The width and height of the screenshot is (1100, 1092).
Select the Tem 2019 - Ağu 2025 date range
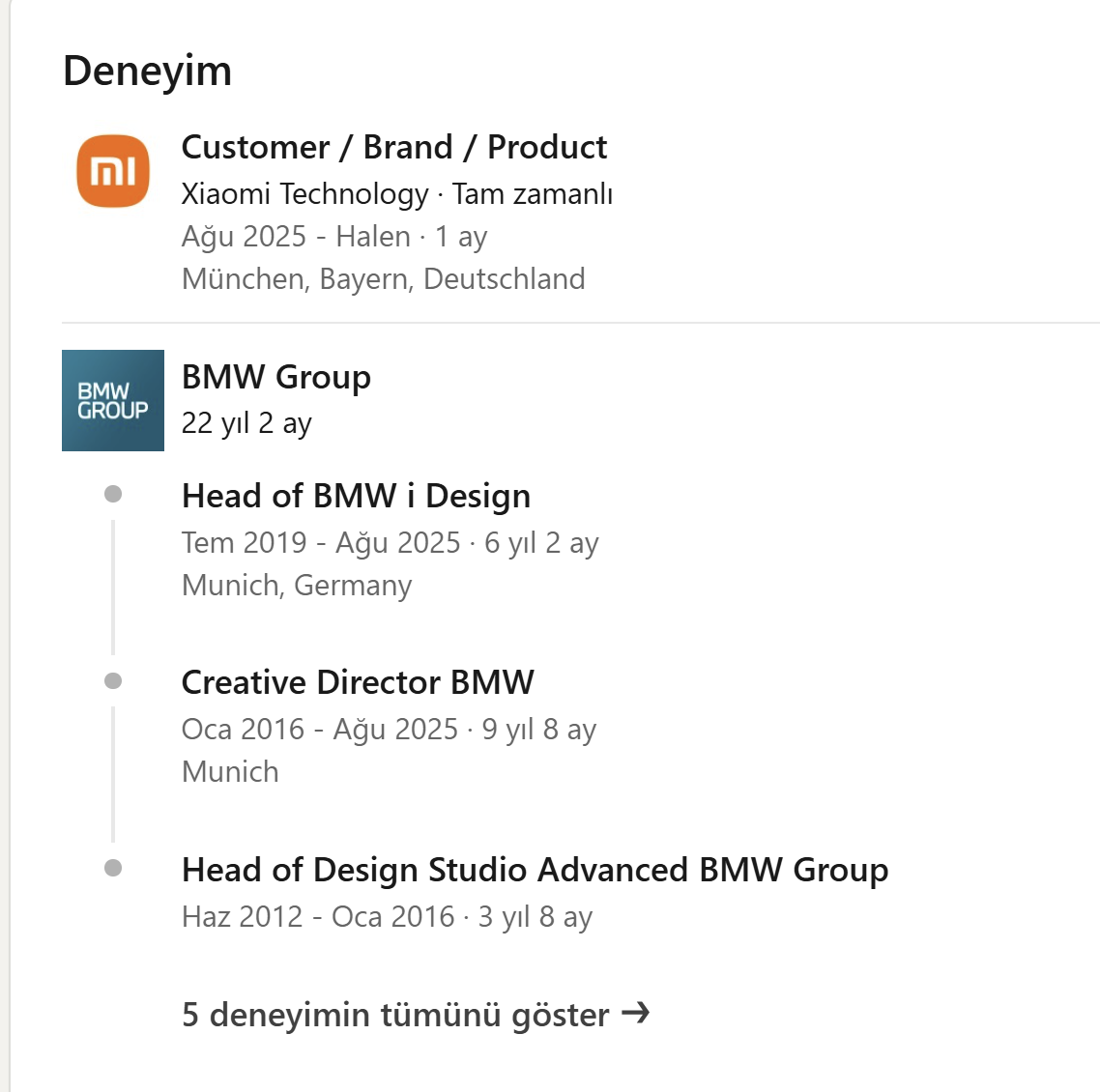coord(321,543)
